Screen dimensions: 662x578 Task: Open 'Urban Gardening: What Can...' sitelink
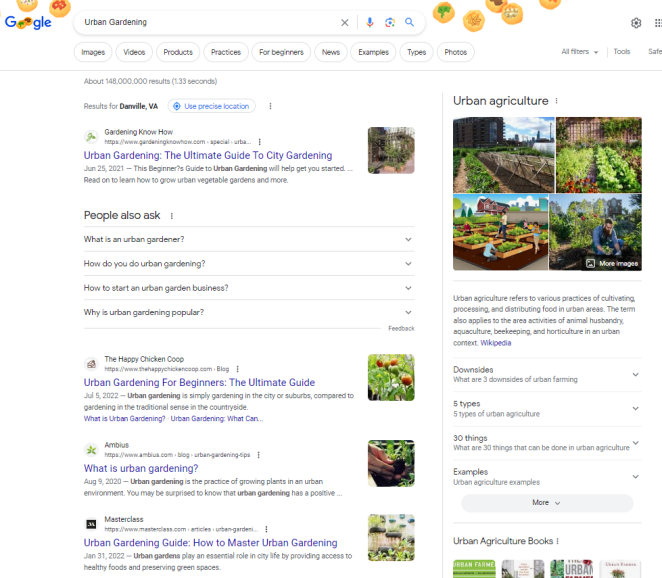coord(217,419)
